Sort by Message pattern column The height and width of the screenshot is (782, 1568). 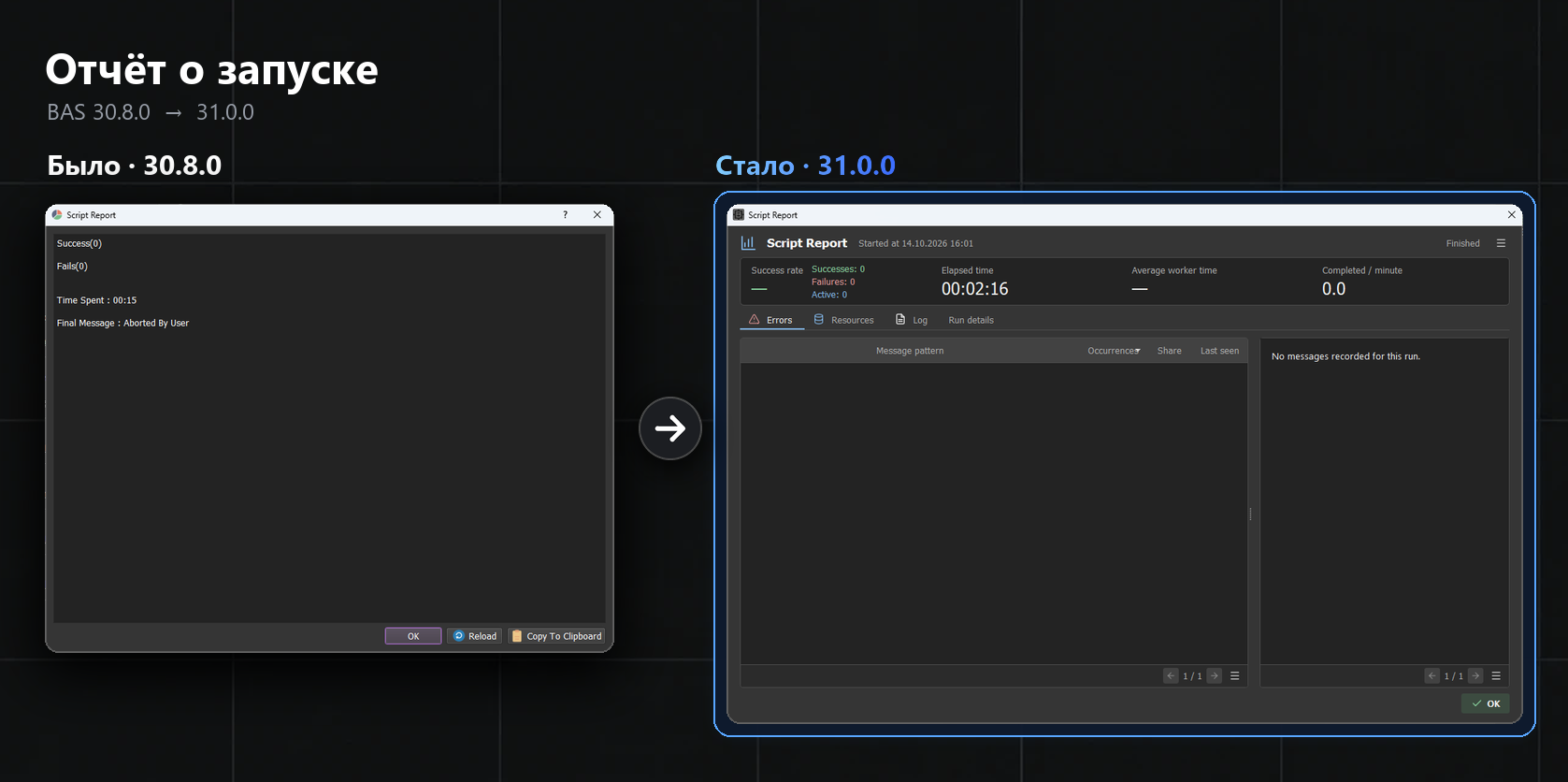point(910,351)
